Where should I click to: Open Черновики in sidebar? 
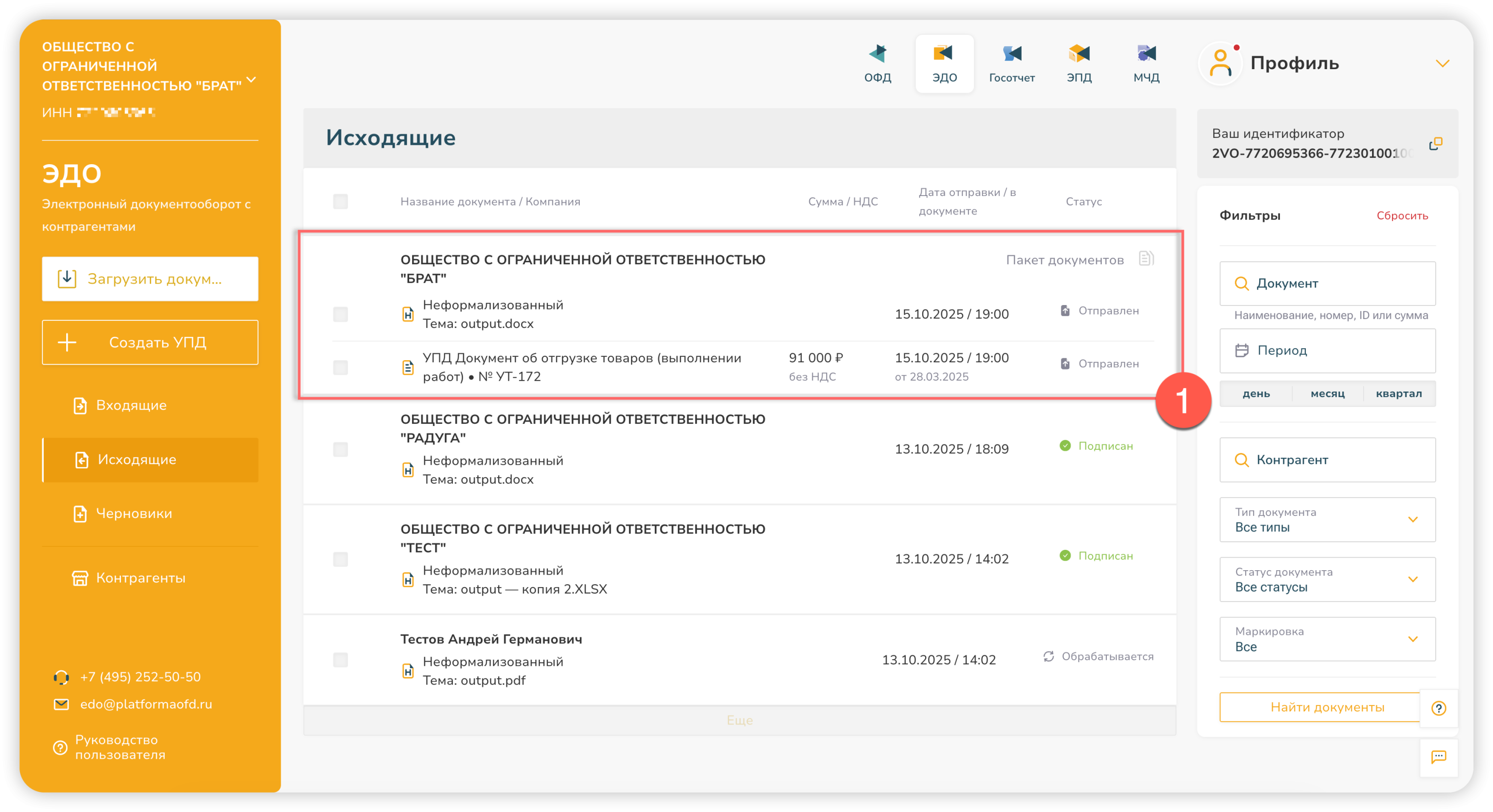click(134, 513)
